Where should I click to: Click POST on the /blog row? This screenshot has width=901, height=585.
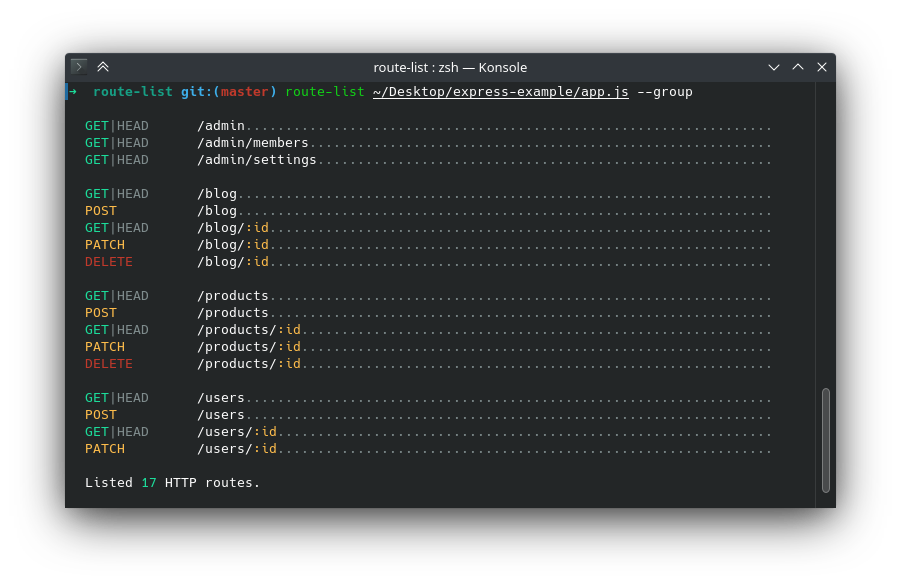(101, 211)
